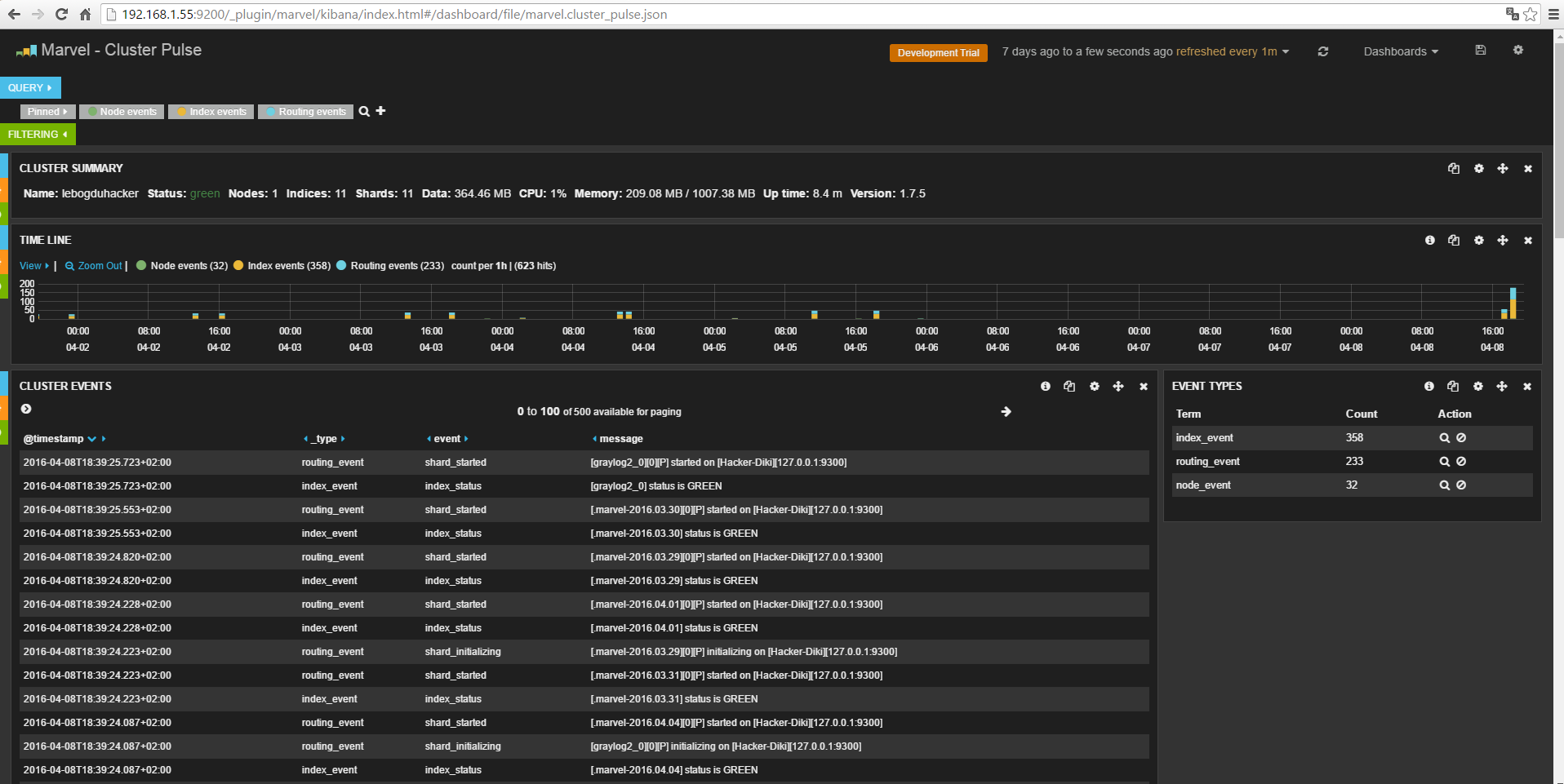Click the Development Trial badge
This screenshot has height=784, width=1564.
coord(938,53)
